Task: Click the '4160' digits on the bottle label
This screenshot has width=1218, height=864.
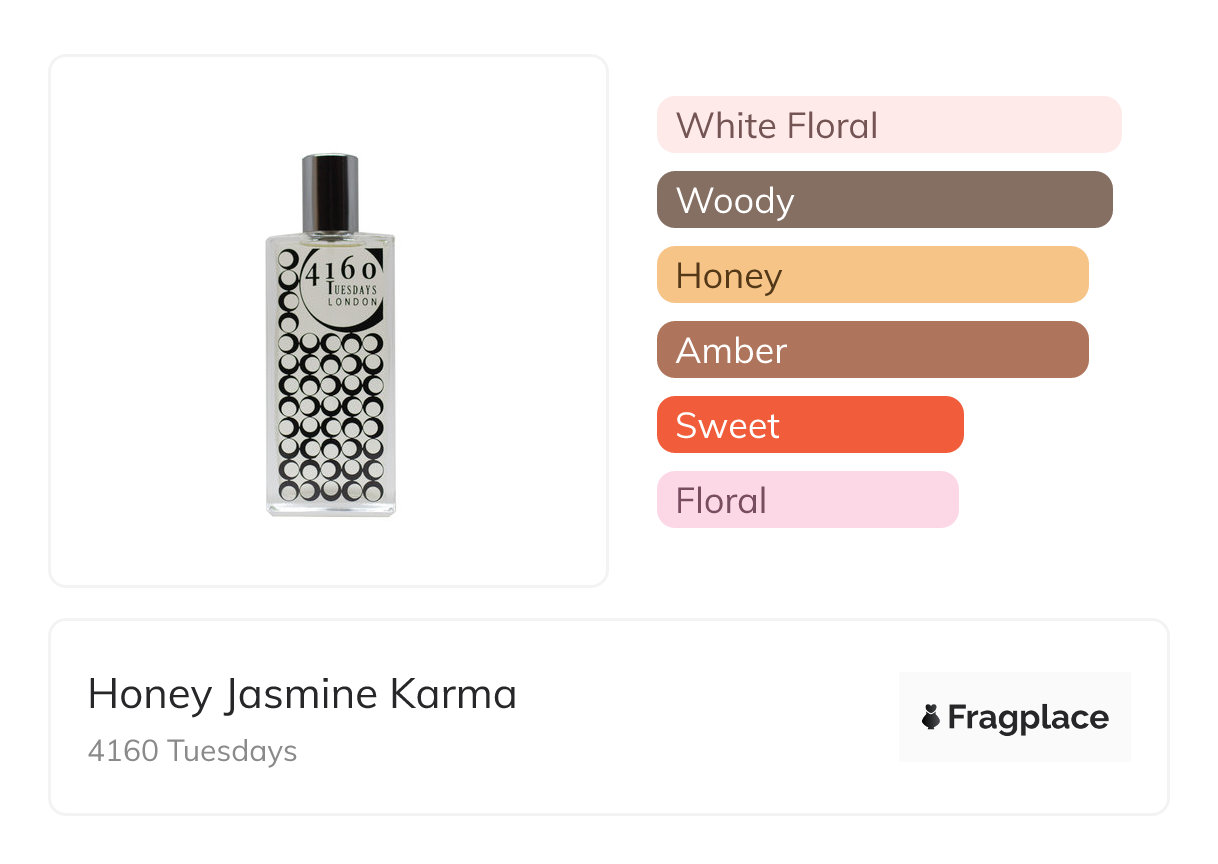Action: [340, 271]
